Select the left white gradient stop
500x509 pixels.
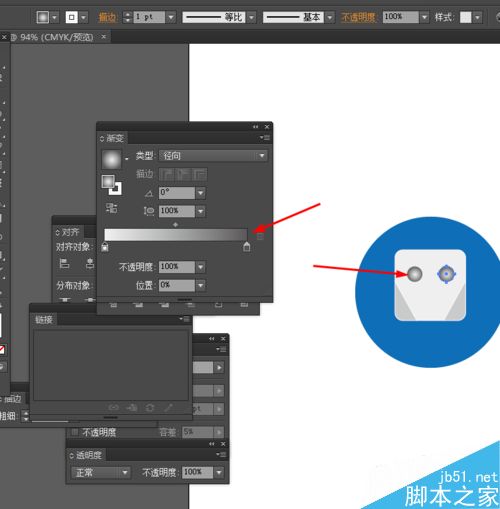[x=105, y=247]
